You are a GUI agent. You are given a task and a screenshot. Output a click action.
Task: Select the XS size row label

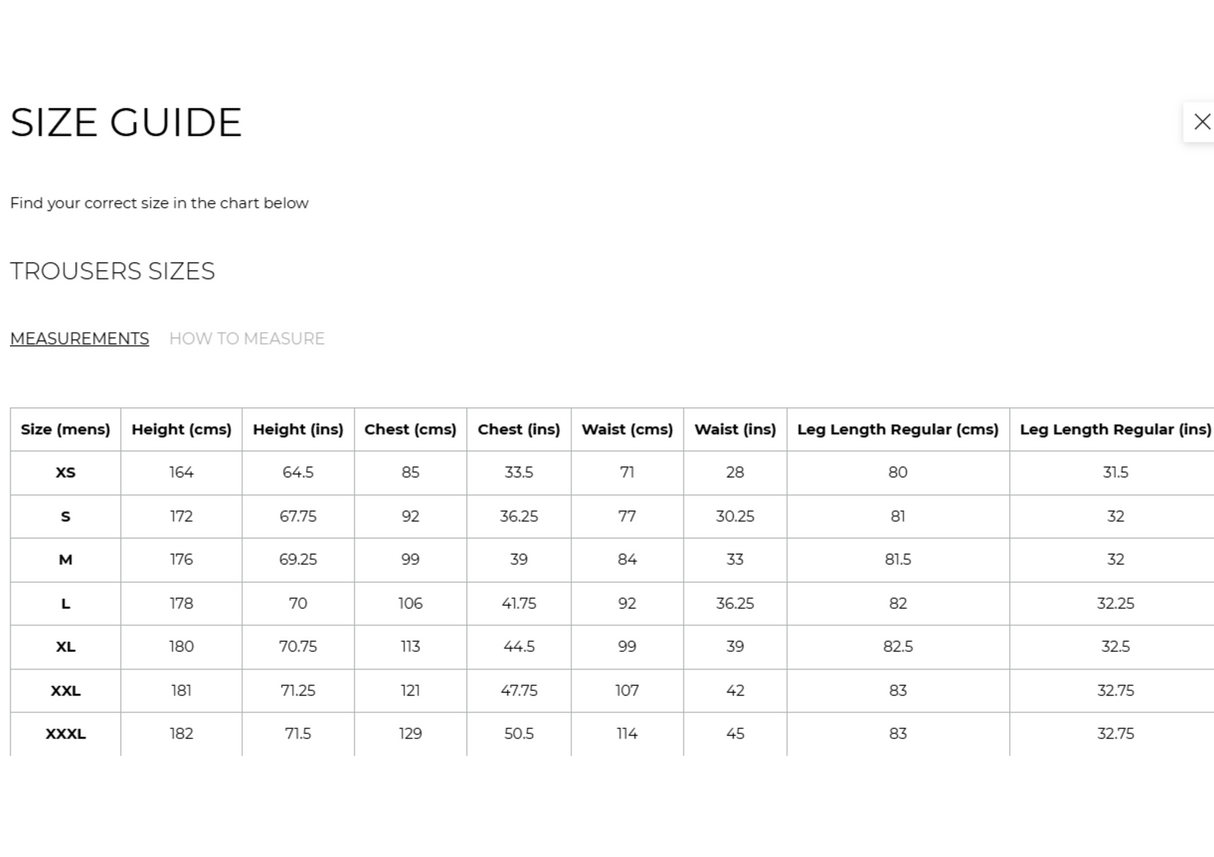[x=66, y=472]
